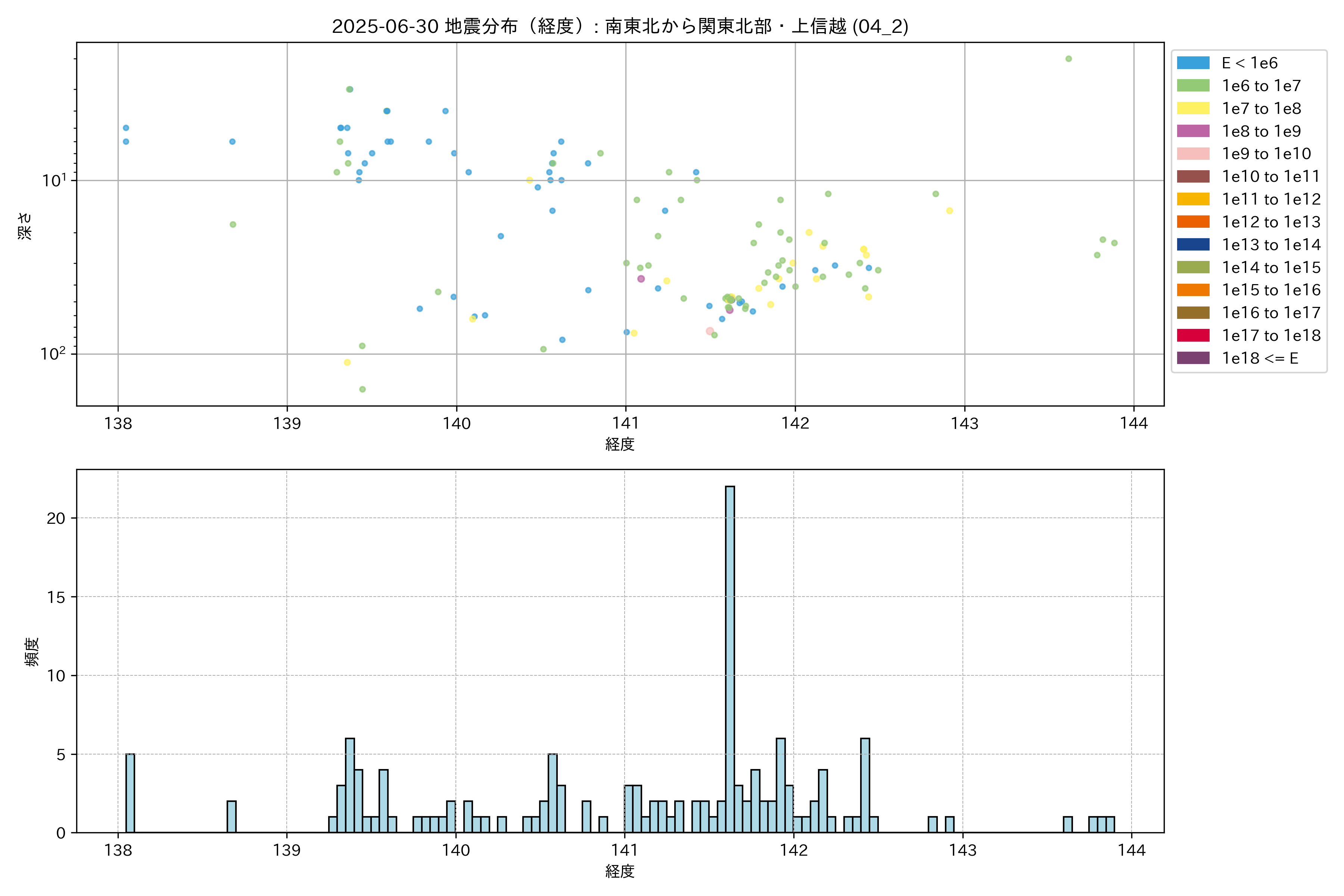Click the chart title text at the top
Image resolution: width=1344 pixels, height=896 pixels.
point(620,26)
